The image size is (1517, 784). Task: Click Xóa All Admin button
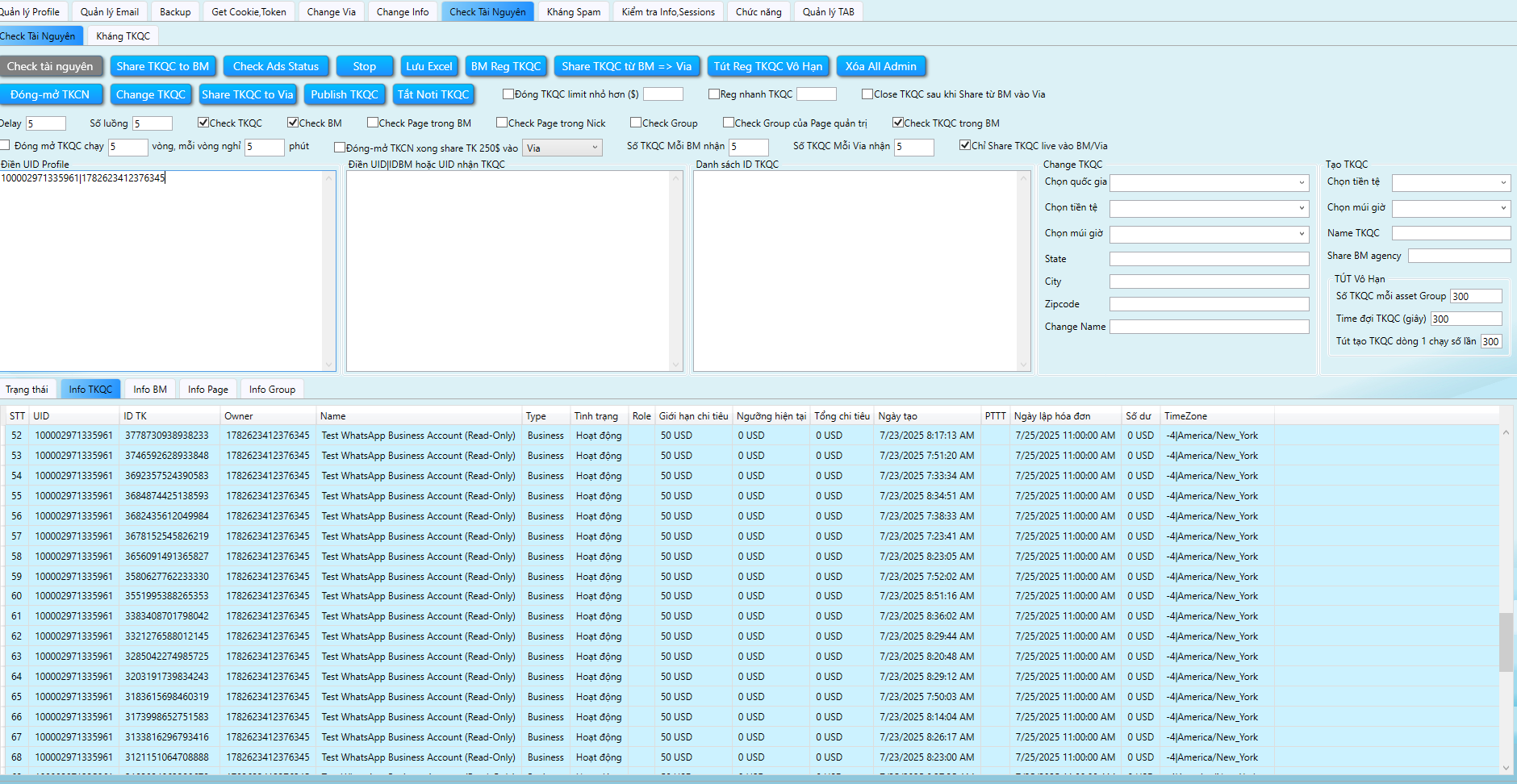tap(880, 66)
